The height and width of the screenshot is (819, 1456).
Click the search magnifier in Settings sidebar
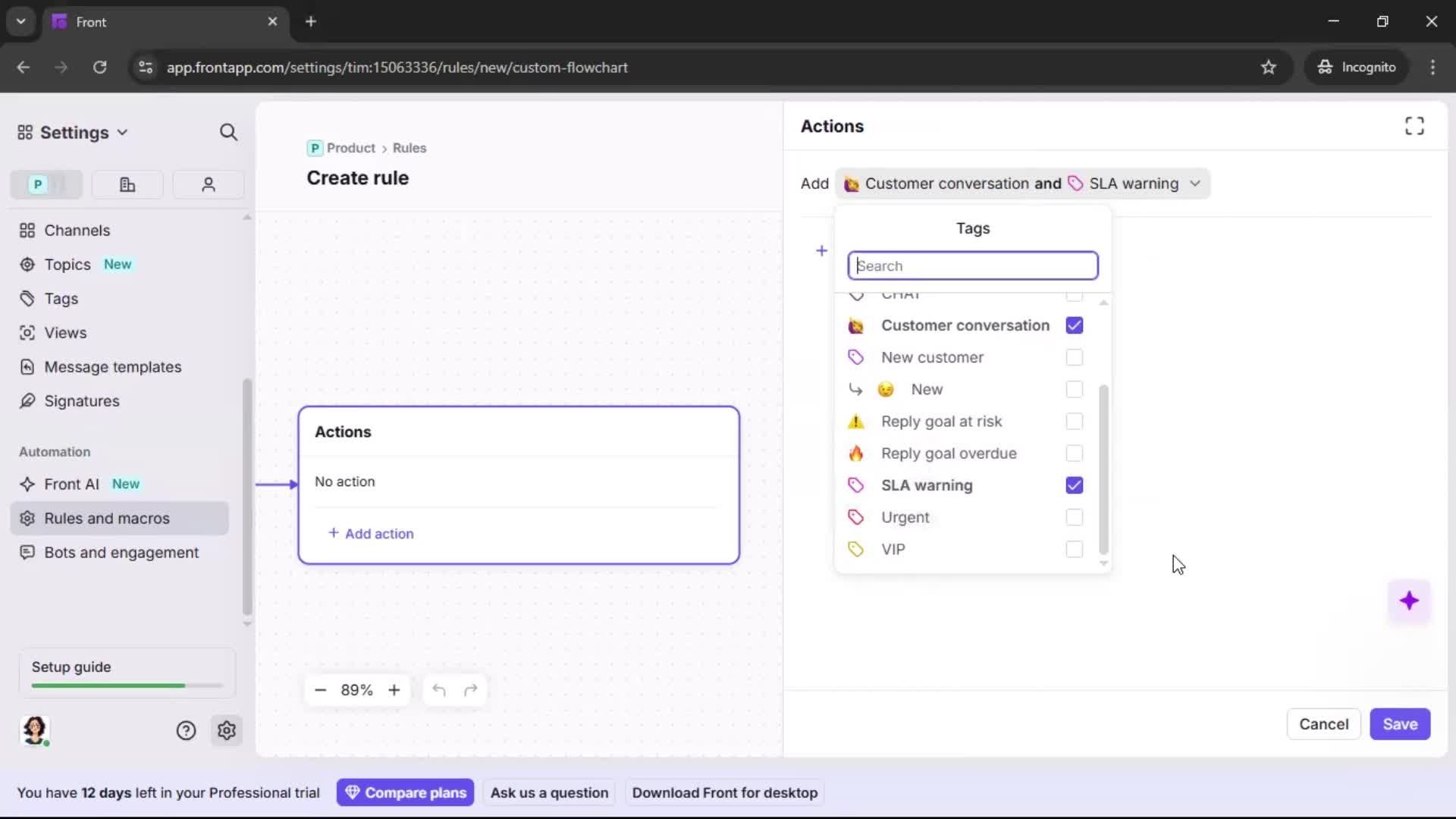(x=228, y=132)
